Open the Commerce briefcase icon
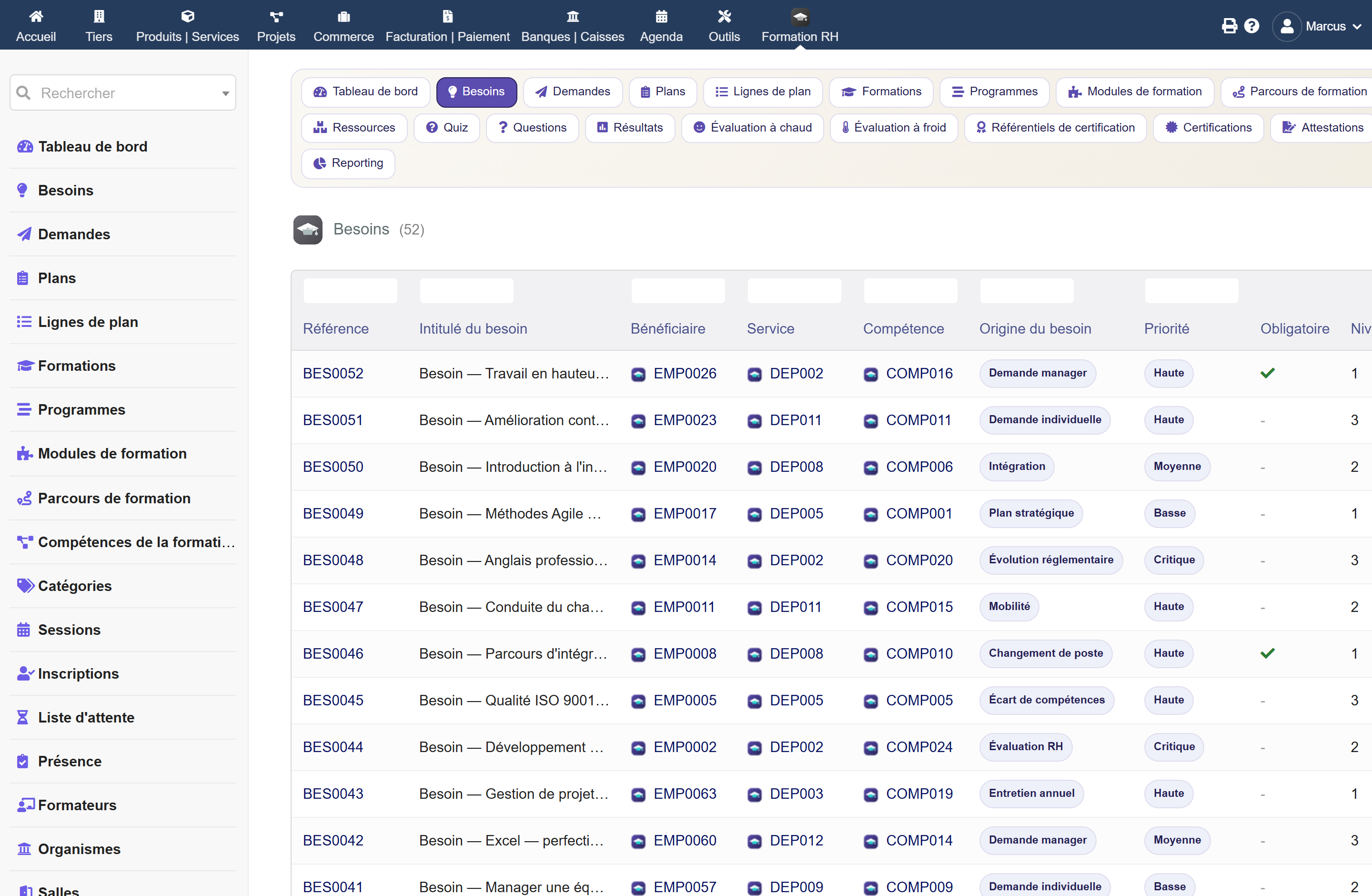 343,16
